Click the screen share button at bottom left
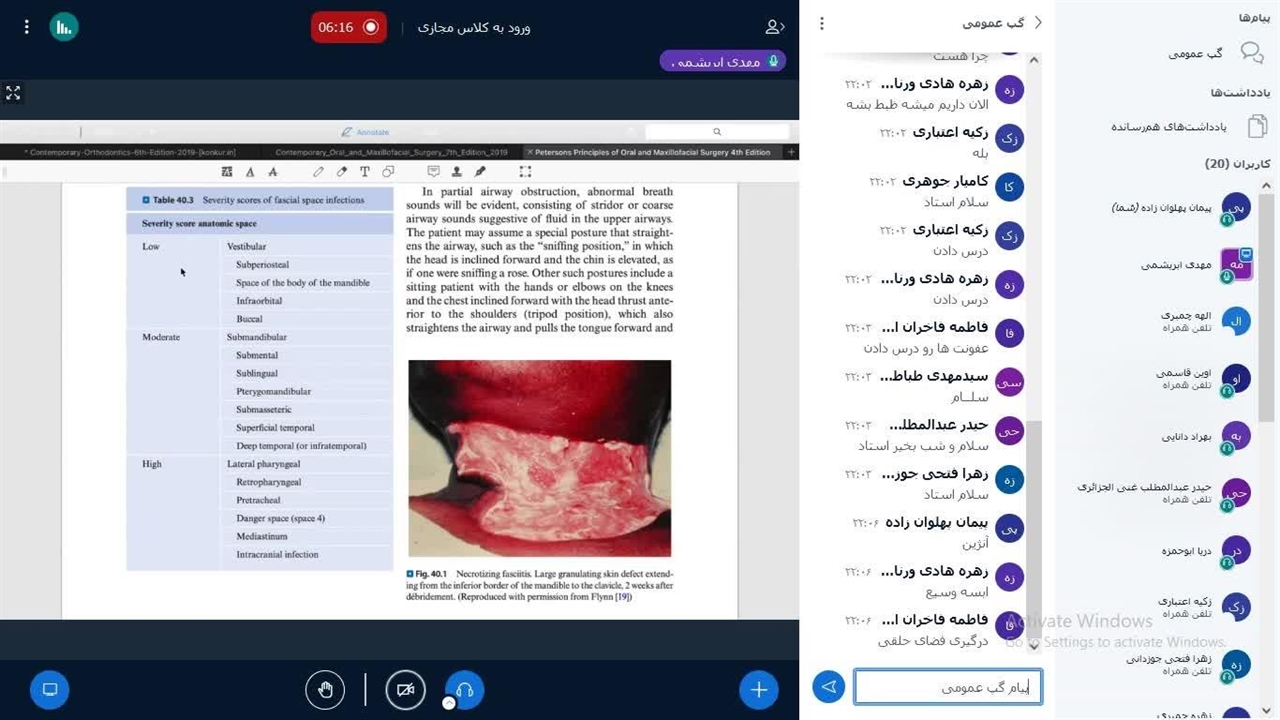This screenshot has height=720, width=1280. [50, 690]
